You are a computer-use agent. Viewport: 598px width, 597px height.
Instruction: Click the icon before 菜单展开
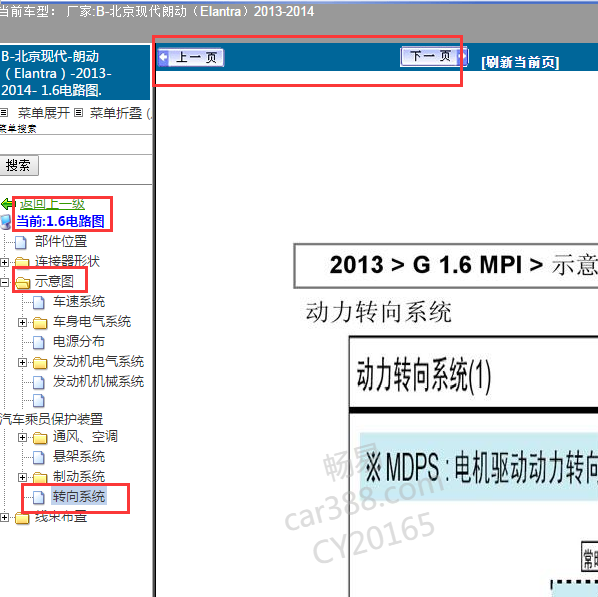click(4, 113)
